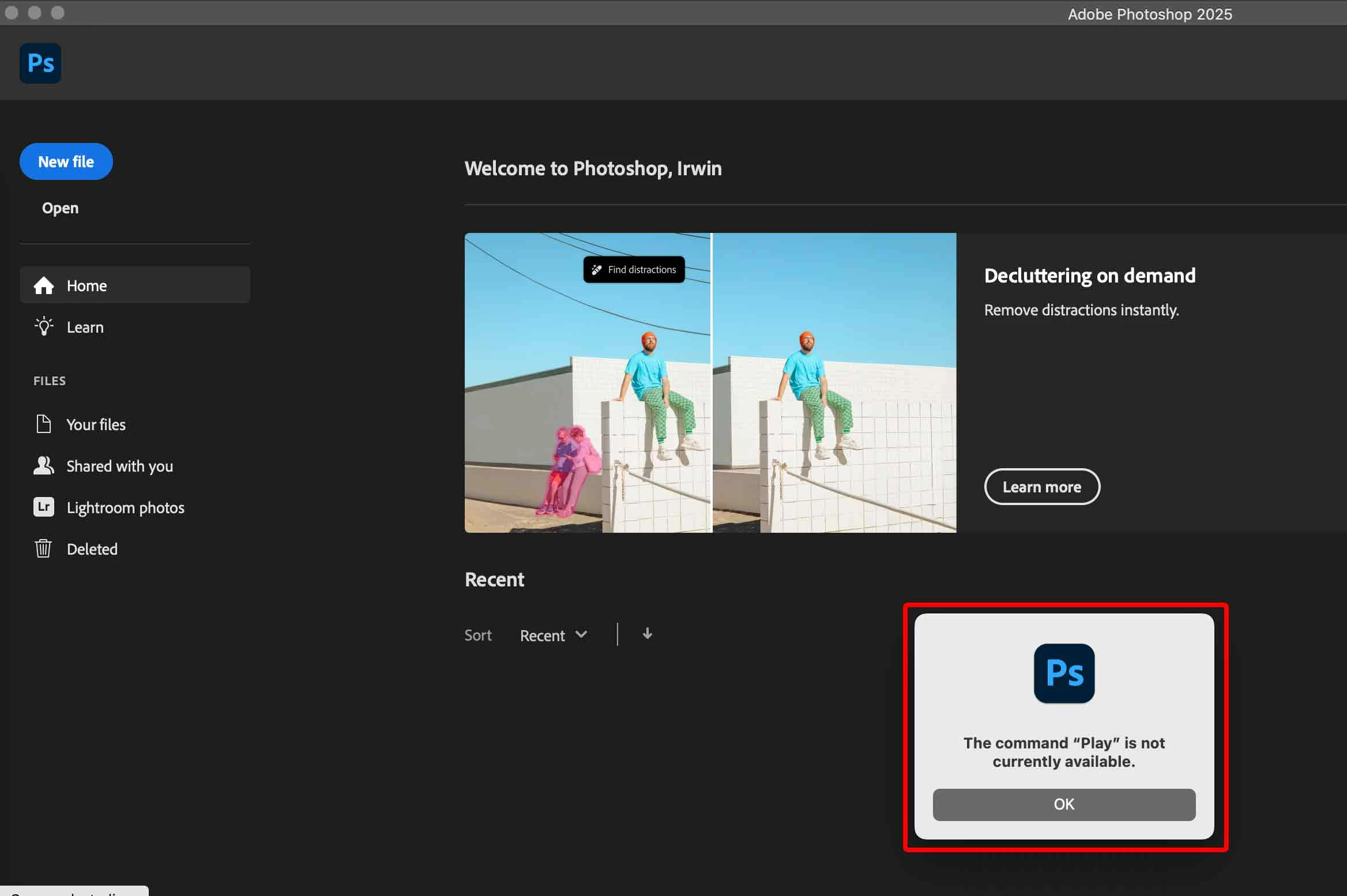Go to Lightroom photos
The width and height of the screenshot is (1347, 896).
126,507
